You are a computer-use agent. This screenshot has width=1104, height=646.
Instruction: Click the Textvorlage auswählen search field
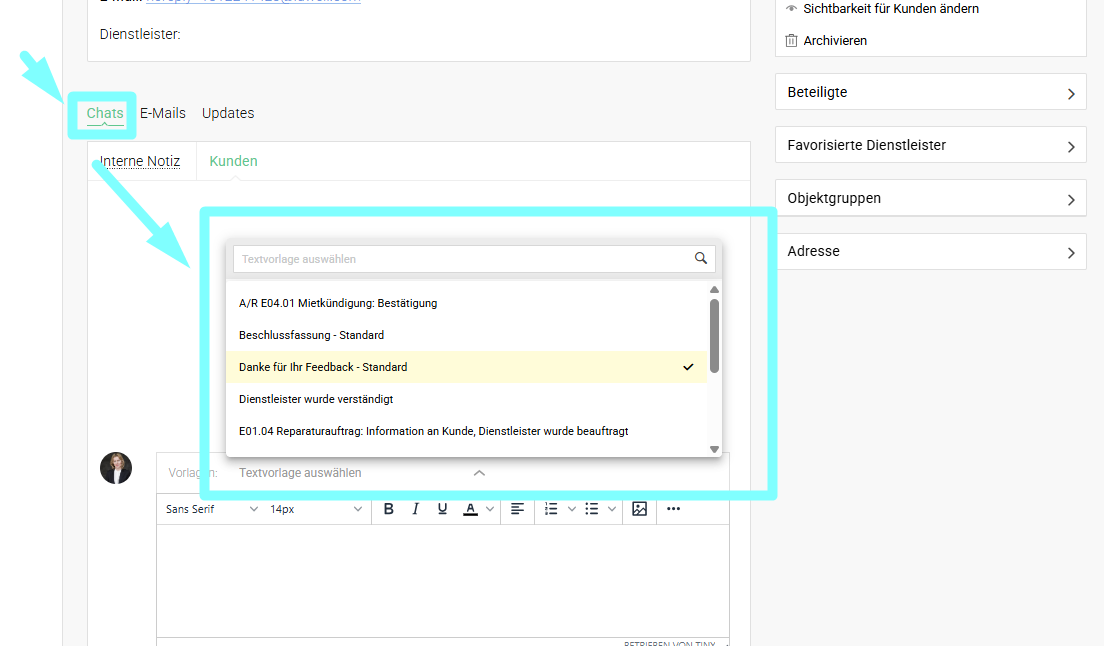(x=460, y=259)
